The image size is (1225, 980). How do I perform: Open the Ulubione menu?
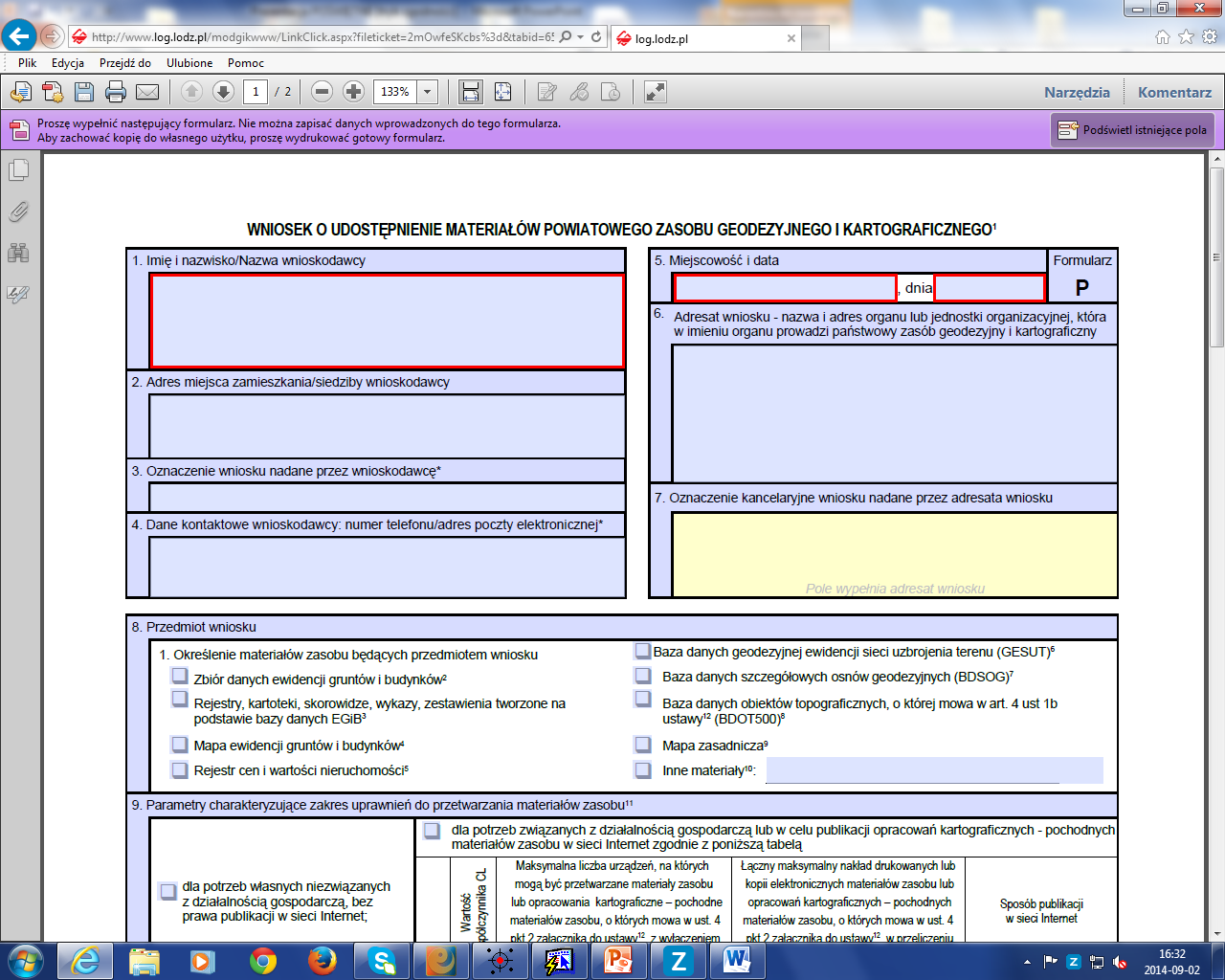coord(189,63)
